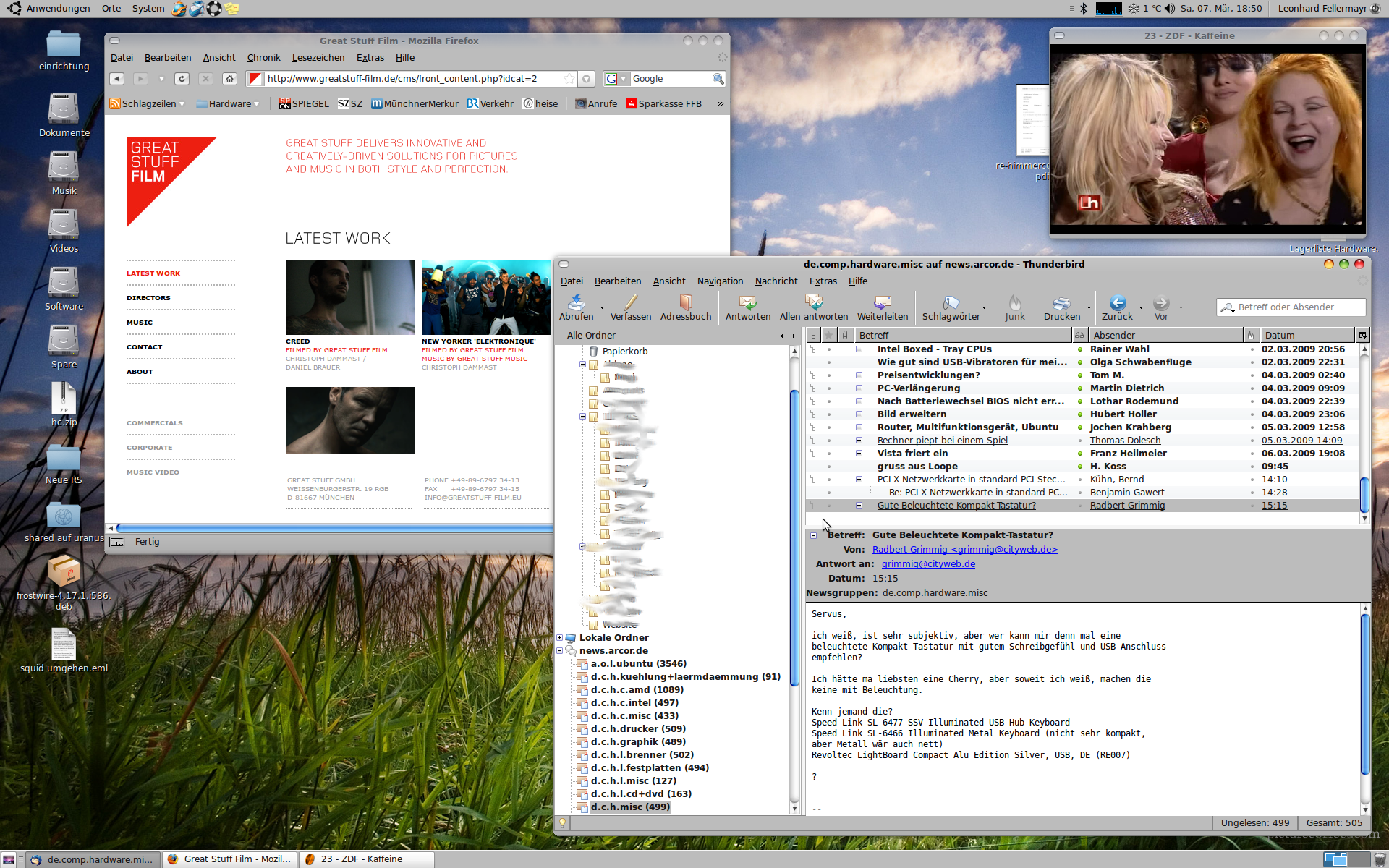Expand the Lokale Ordner tree node
Image resolution: width=1389 pixels, height=868 pixels.
click(559, 638)
